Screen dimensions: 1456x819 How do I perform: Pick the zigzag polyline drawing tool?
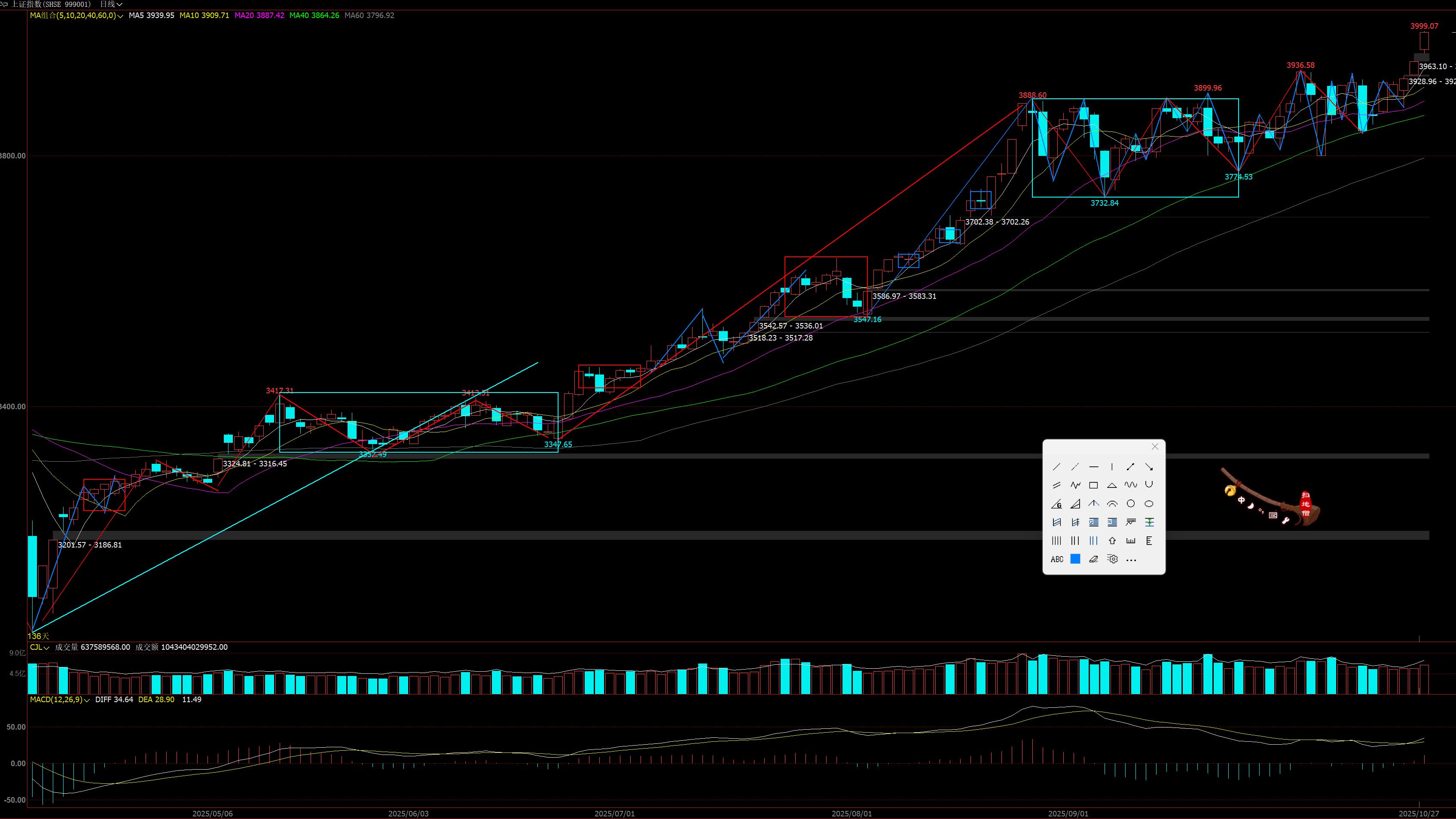[x=1075, y=485]
